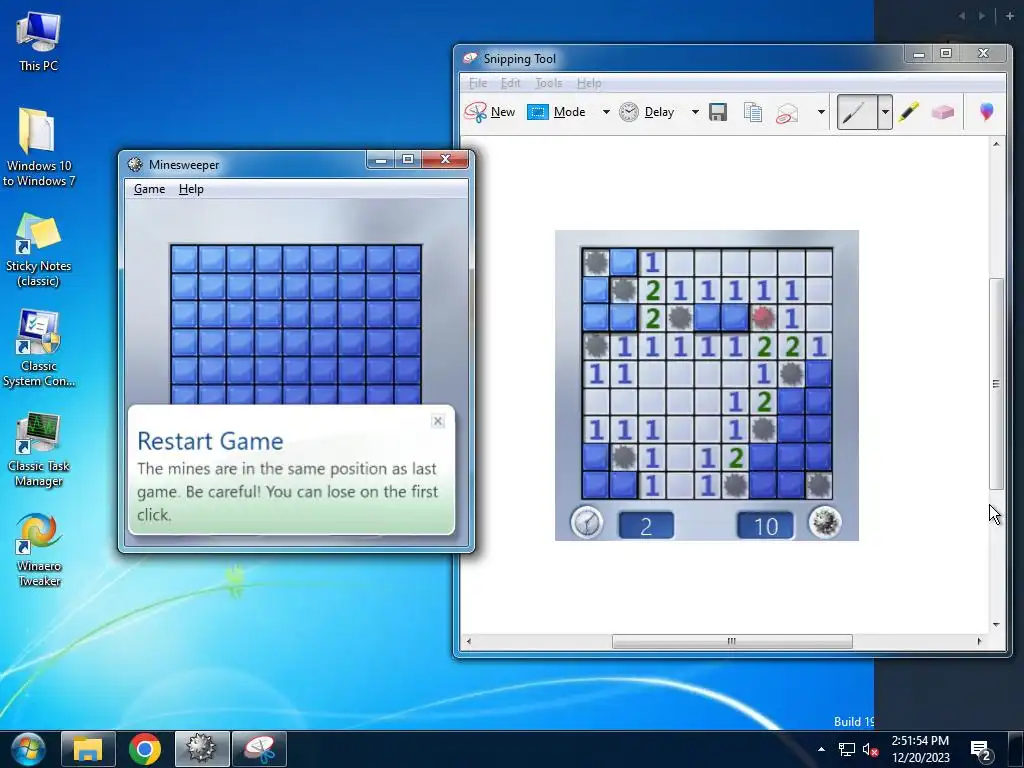This screenshot has height=768, width=1024.
Task: Expand the Mode dropdown arrow
Action: click(x=606, y=112)
